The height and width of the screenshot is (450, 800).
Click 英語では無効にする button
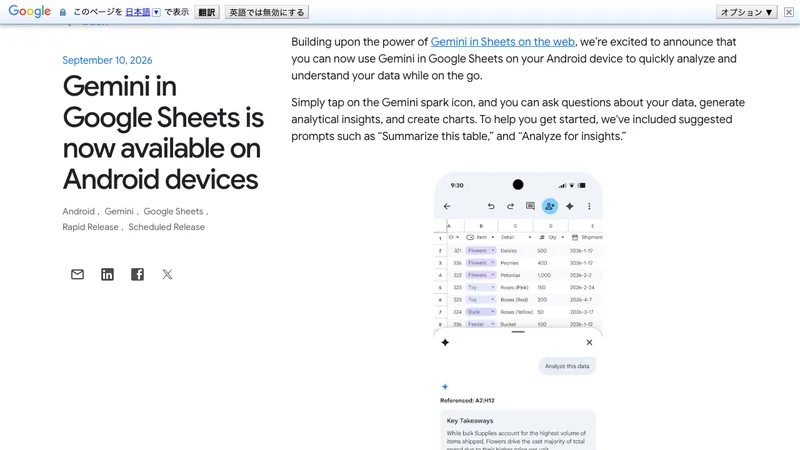267,12
